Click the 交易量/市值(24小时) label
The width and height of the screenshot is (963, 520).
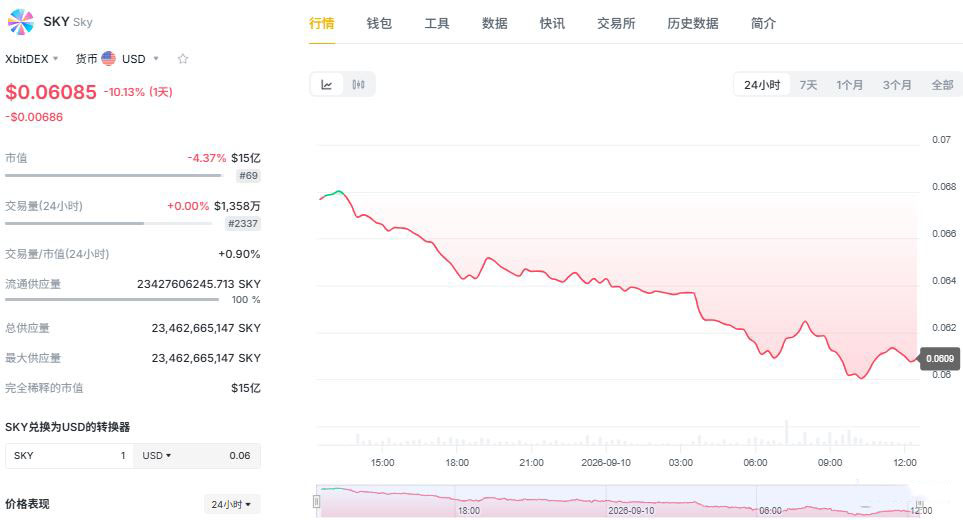tap(57, 254)
